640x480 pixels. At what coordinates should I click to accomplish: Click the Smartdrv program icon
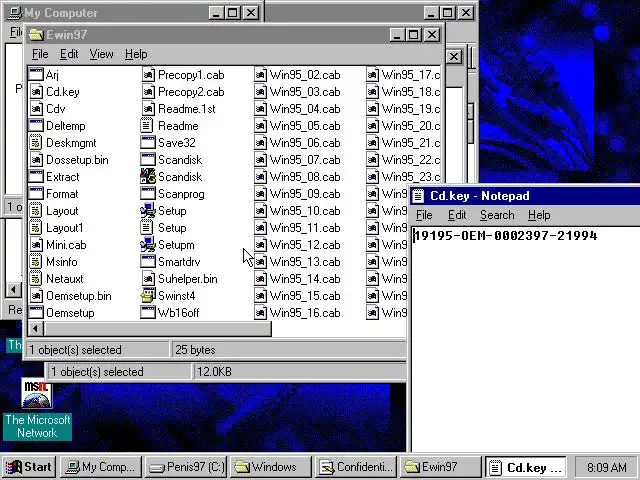[147, 262]
